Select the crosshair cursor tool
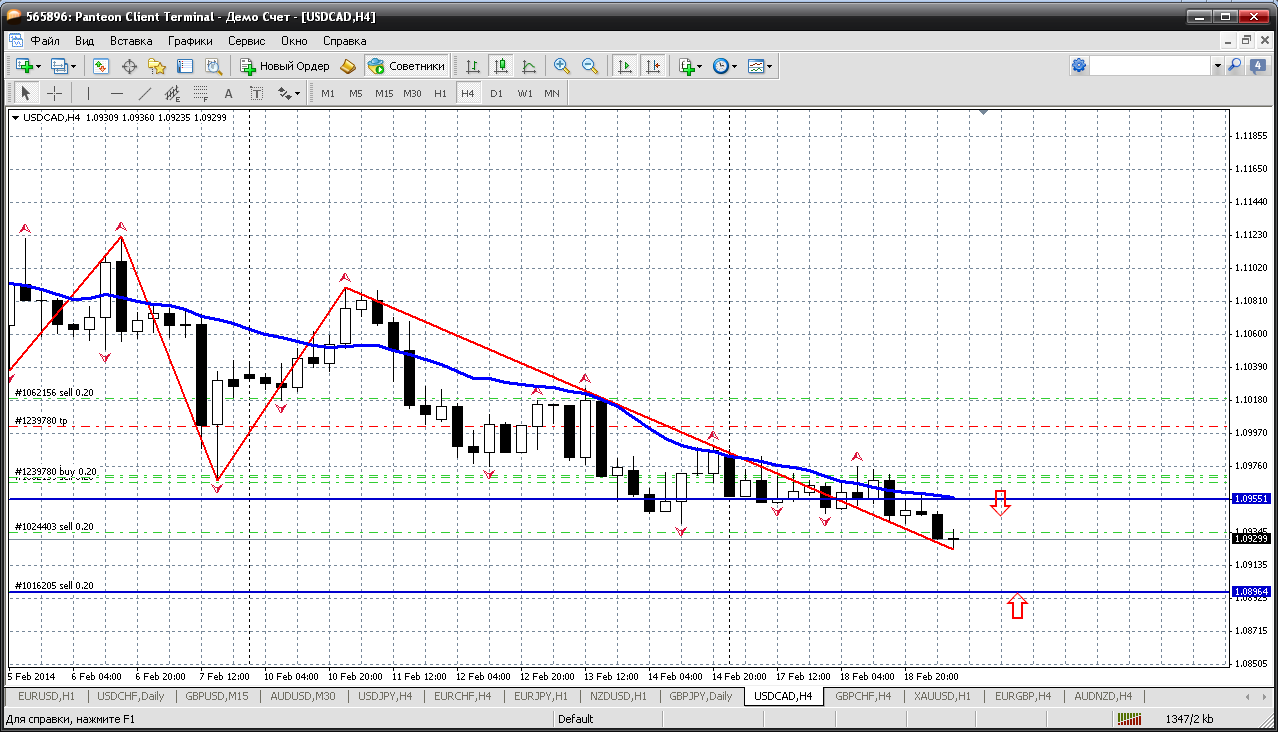 (x=54, y=93)
